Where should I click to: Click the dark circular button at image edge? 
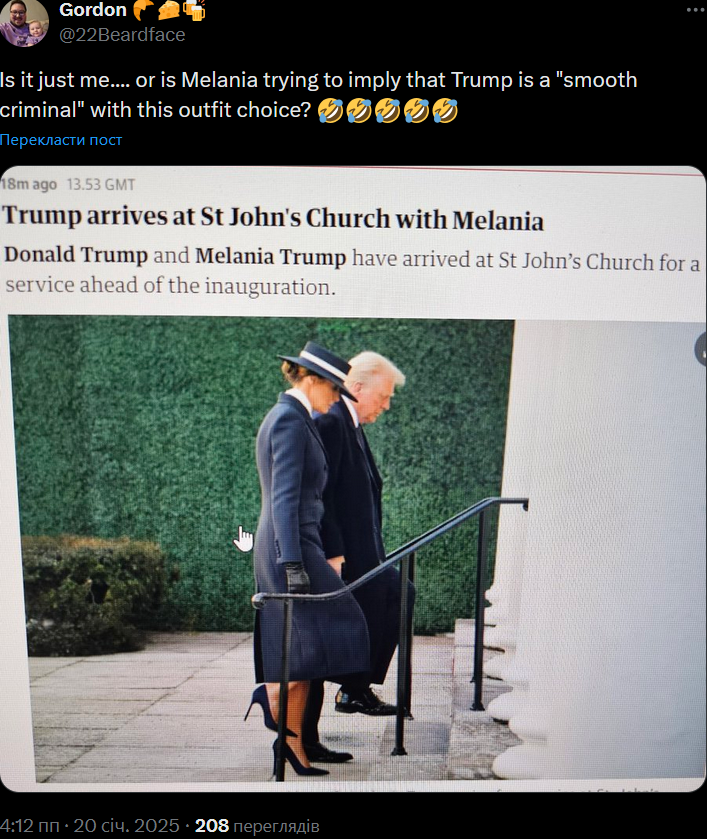coord(701,349)
